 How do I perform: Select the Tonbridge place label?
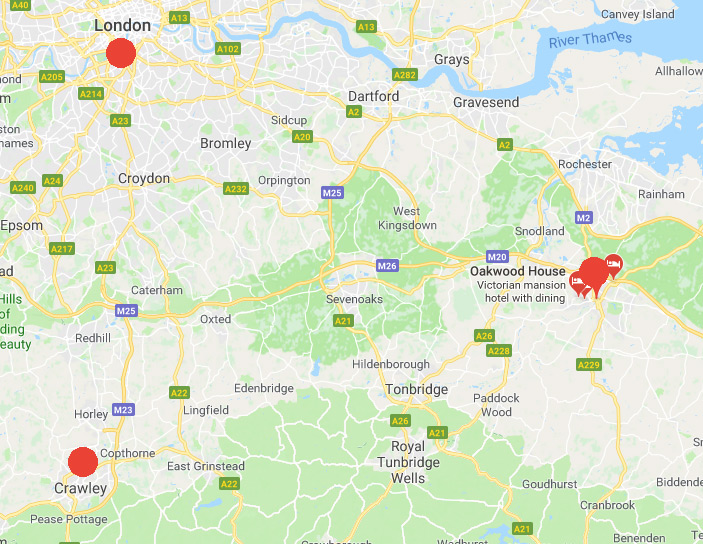point(417,389)
